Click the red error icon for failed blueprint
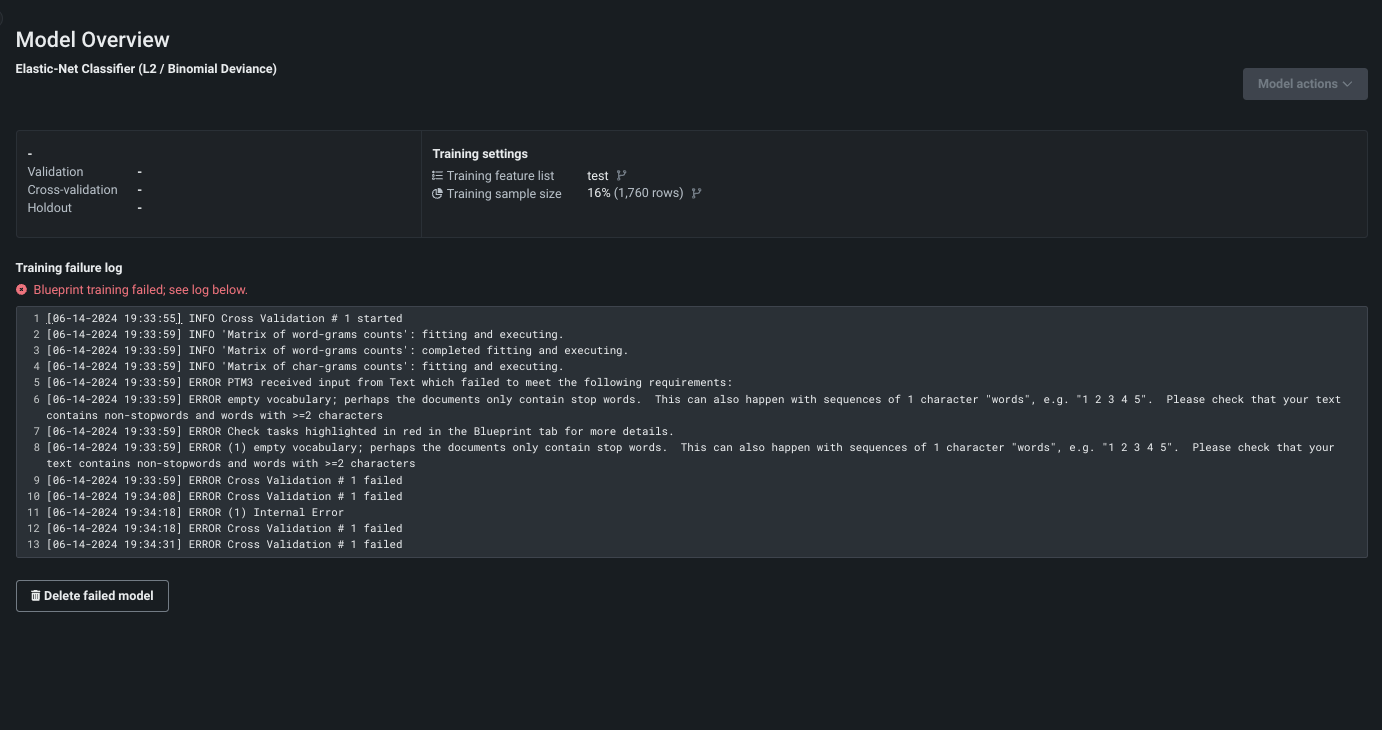 pos(22,290)
